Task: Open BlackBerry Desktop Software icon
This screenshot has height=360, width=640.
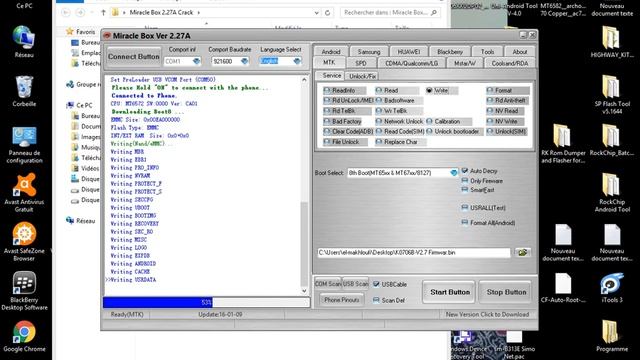Action: (24, 291)
